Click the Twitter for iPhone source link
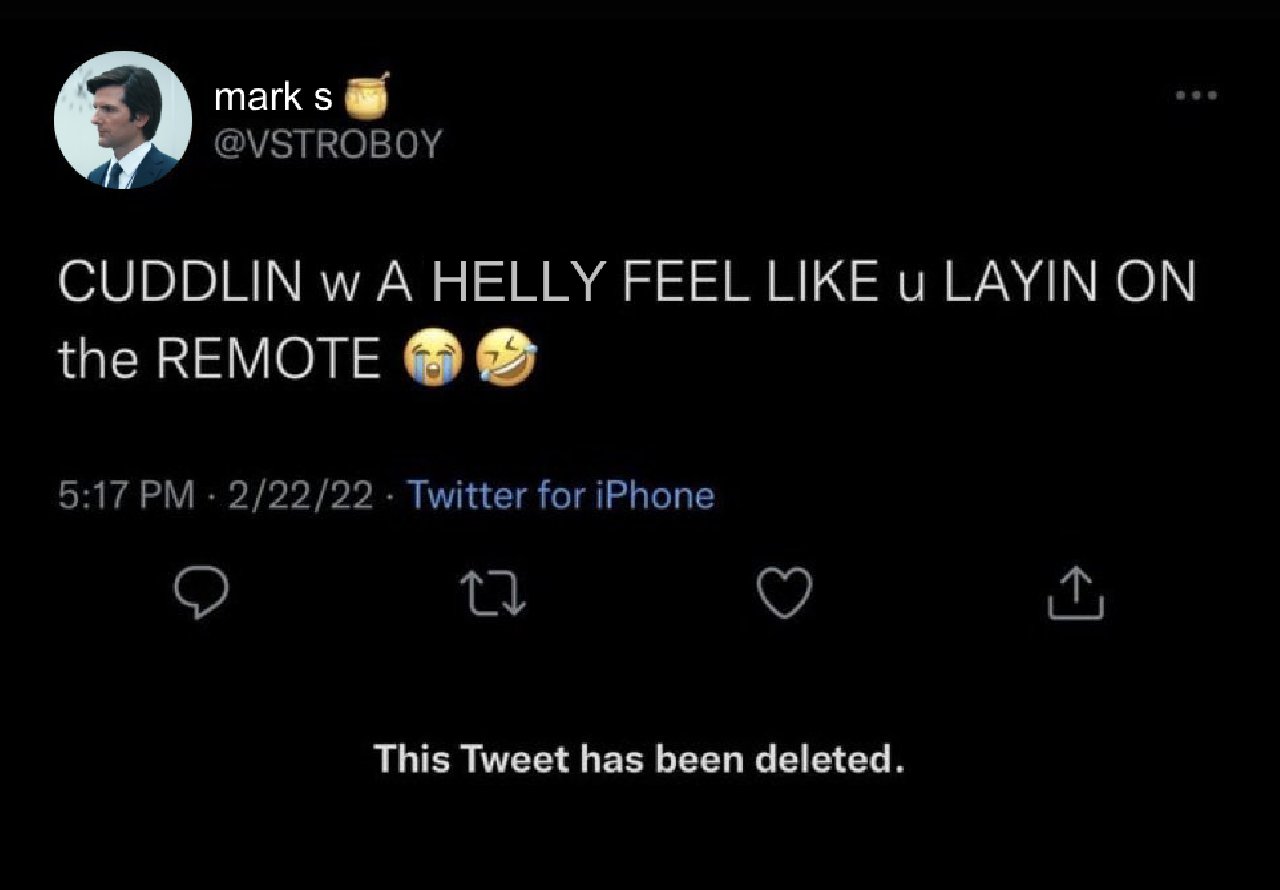This screenshot has height=890, width=1280. [562, 495]
